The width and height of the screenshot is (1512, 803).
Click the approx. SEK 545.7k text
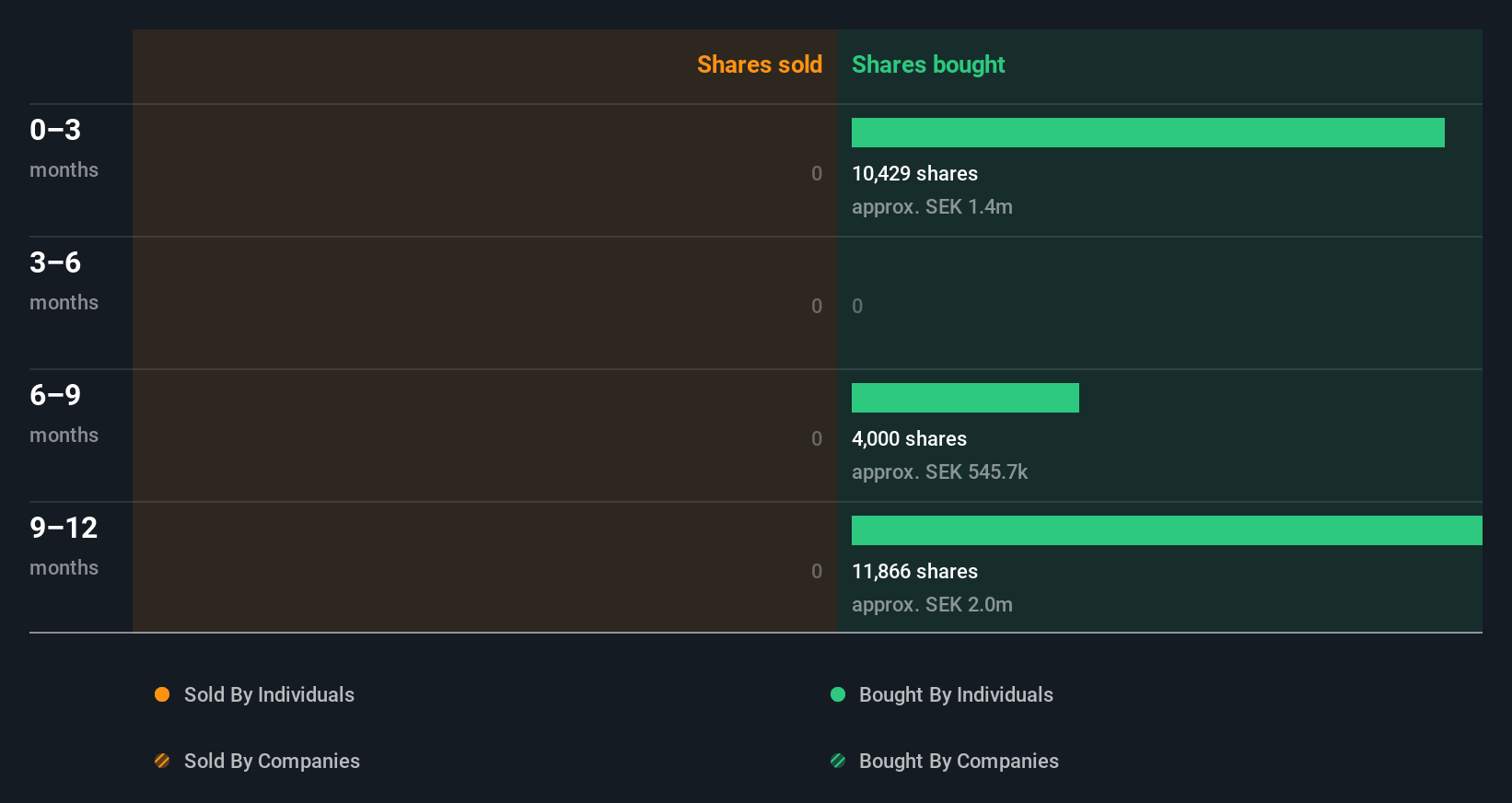point(939,471)
